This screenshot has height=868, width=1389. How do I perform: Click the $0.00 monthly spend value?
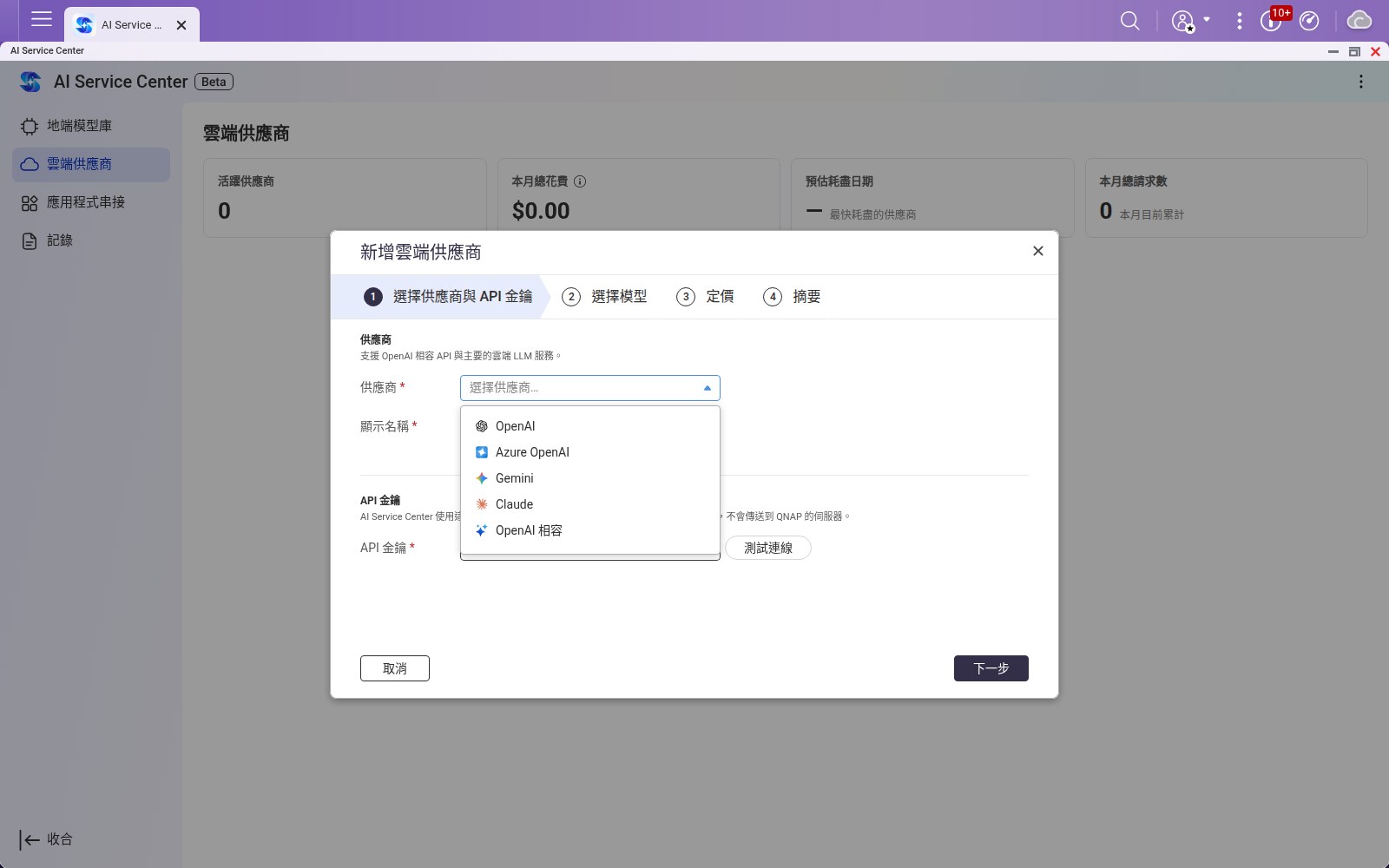(x=541, y=211)
